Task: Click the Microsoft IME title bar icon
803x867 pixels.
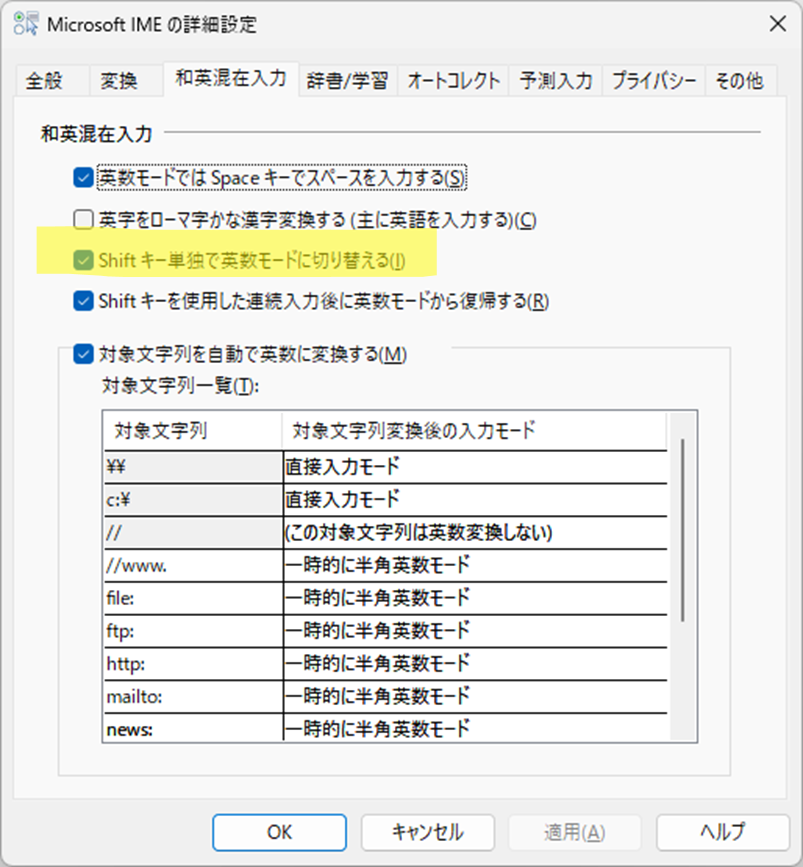Action: [25, 24]
